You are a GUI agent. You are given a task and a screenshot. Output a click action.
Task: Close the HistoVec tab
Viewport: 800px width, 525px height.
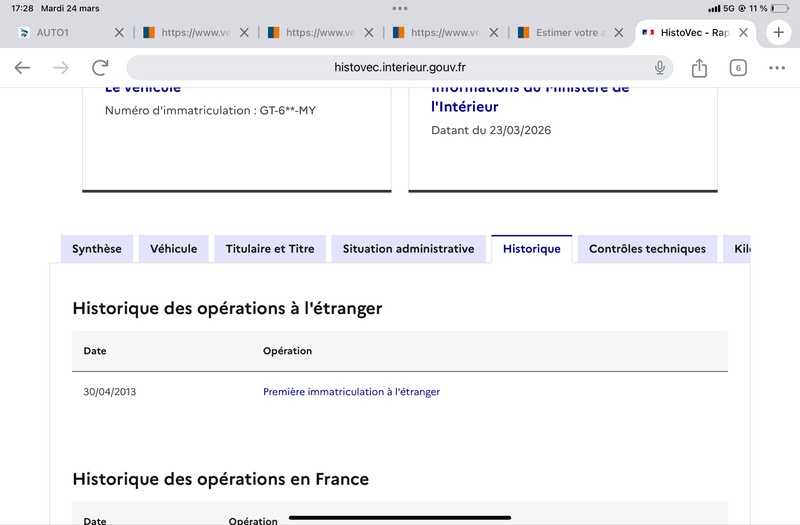[x=743, y=33]
